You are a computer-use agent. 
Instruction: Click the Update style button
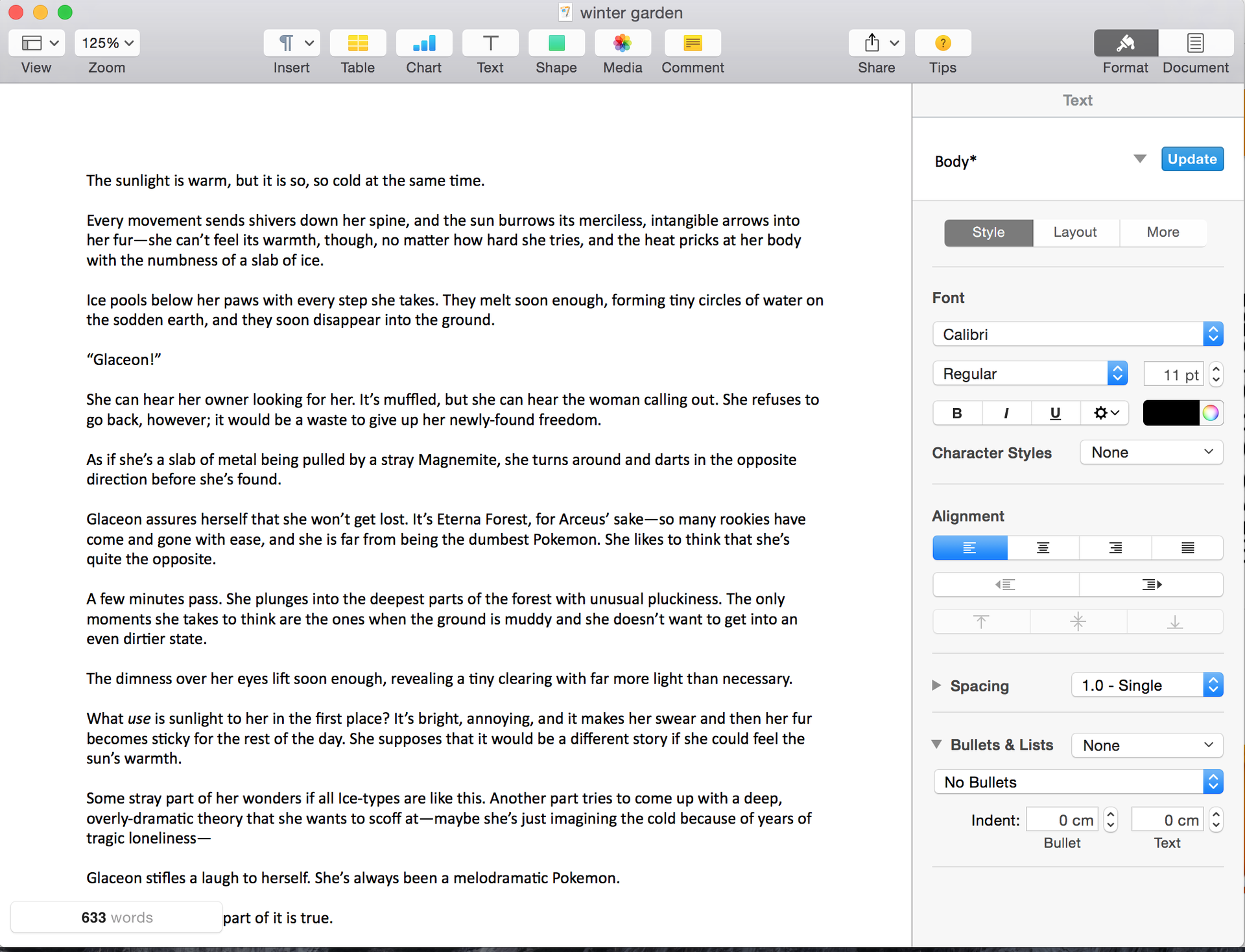point(1192,159)
